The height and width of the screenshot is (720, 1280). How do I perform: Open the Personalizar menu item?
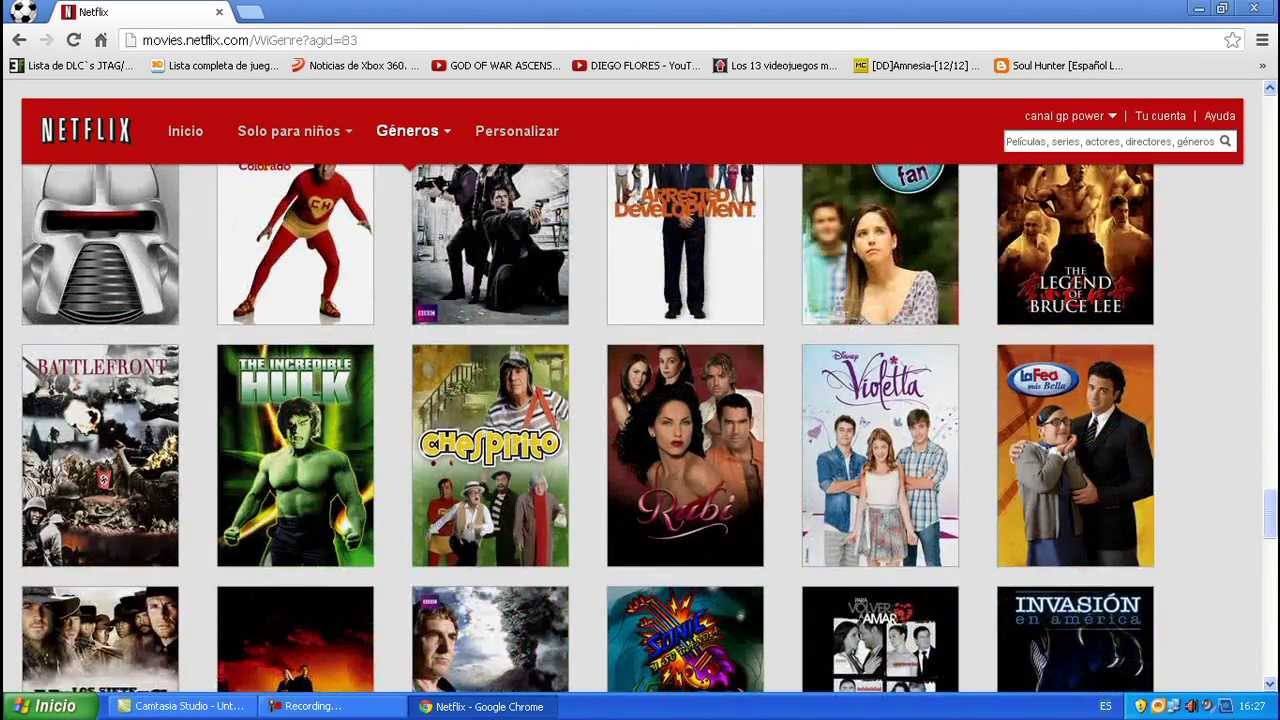pos(517,131)
